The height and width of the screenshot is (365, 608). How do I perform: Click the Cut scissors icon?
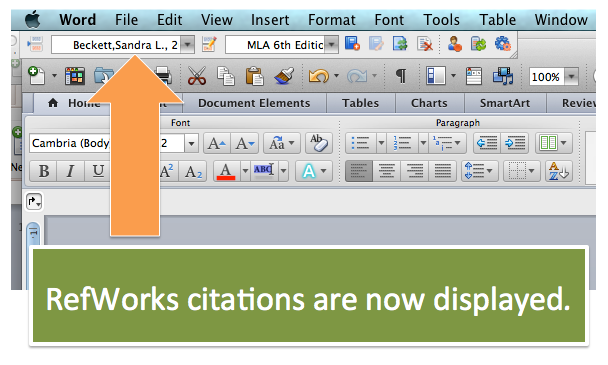197,76
